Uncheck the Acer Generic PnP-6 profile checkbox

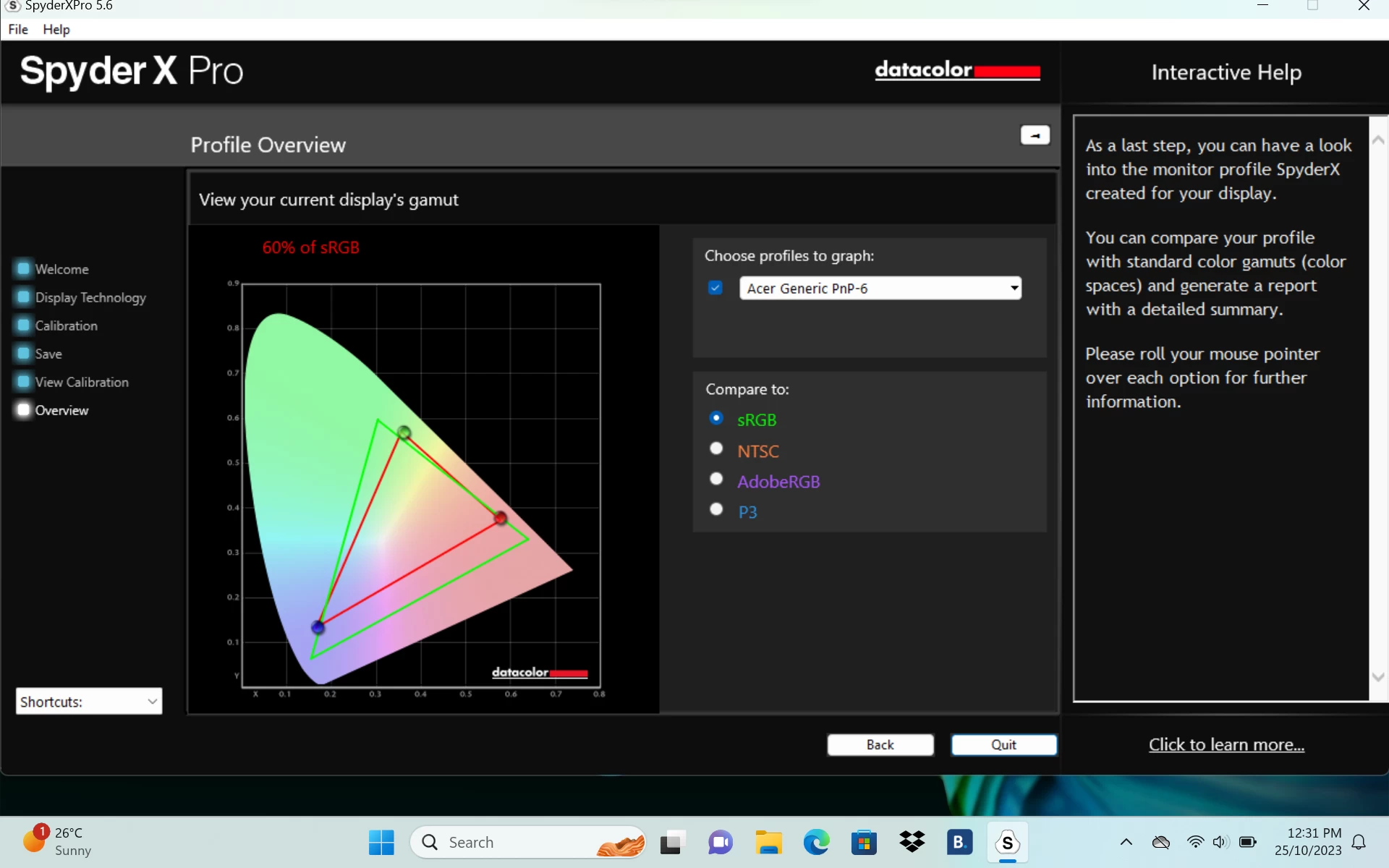[715, 288]
